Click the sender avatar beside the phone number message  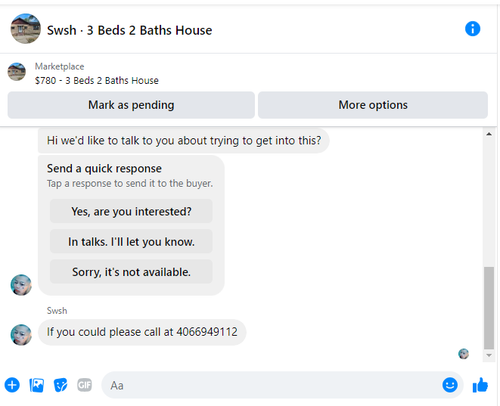[x=21, y=335]
